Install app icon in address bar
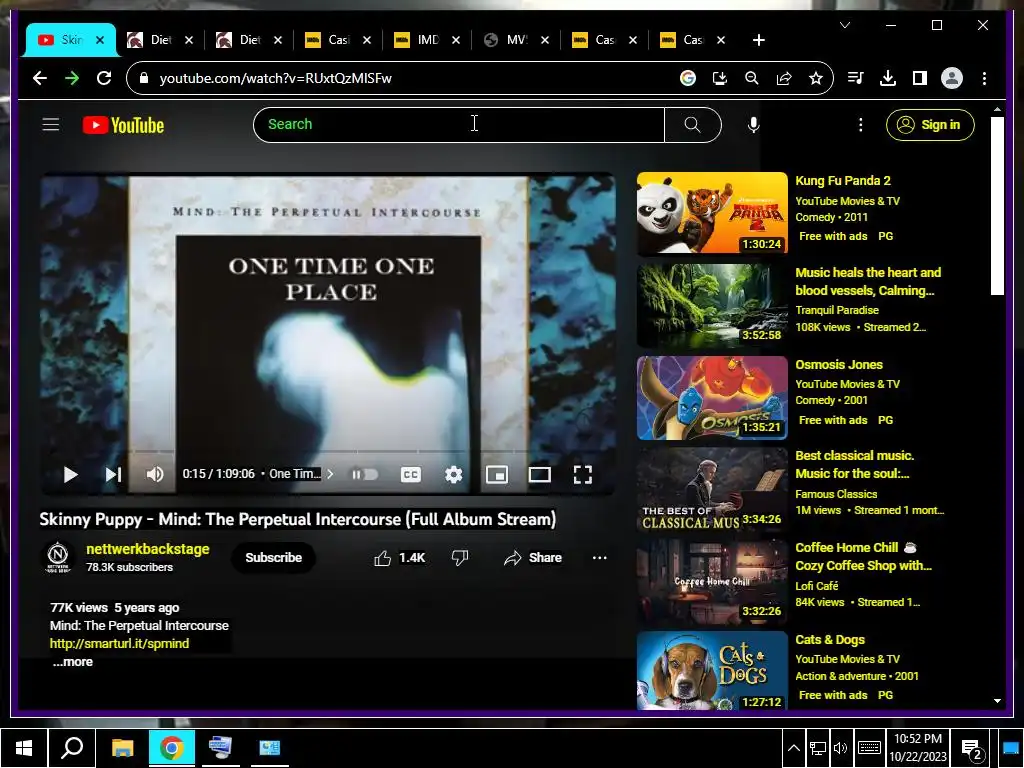This screenshot has height=768, width=1024. click(720, 78)
